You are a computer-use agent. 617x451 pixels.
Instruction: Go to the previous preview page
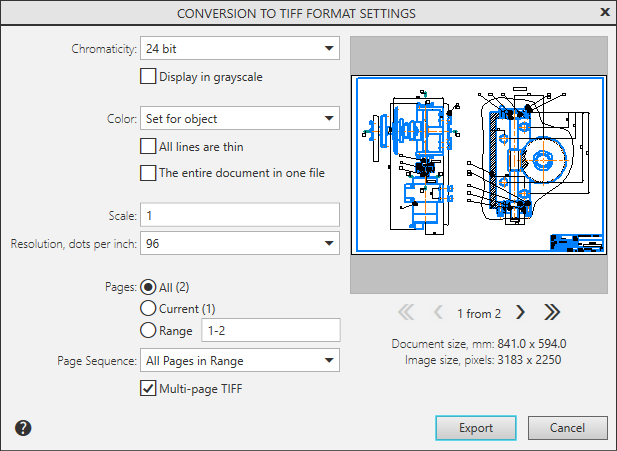point(437,312)
